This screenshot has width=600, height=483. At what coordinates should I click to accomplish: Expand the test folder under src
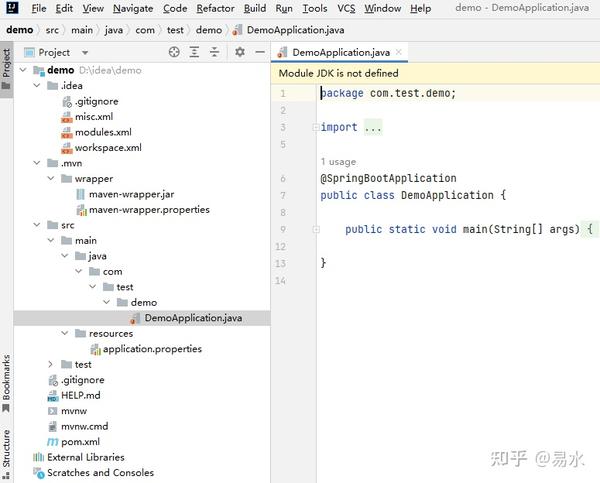51,365
